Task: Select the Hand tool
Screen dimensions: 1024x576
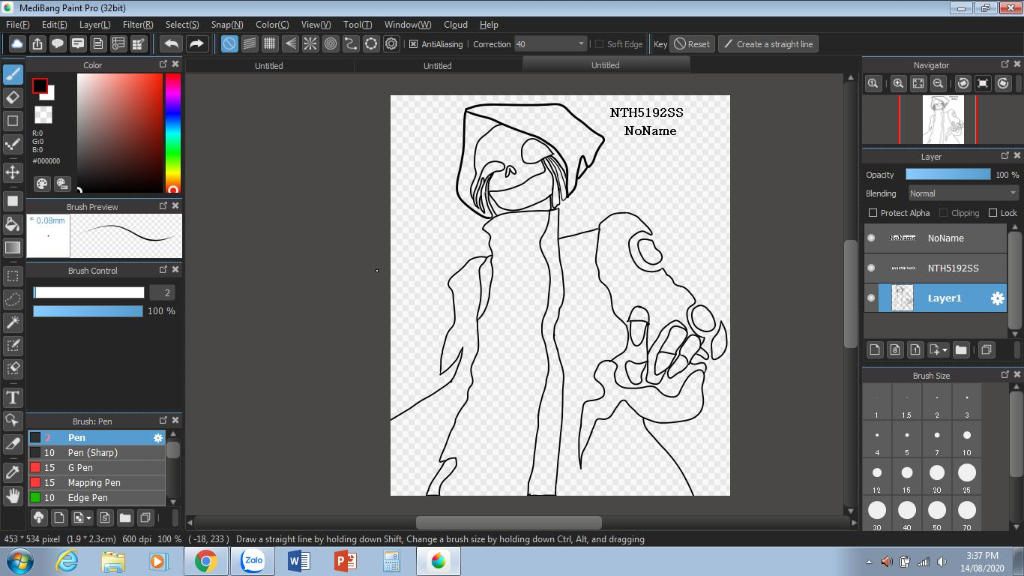Action: 13,496
